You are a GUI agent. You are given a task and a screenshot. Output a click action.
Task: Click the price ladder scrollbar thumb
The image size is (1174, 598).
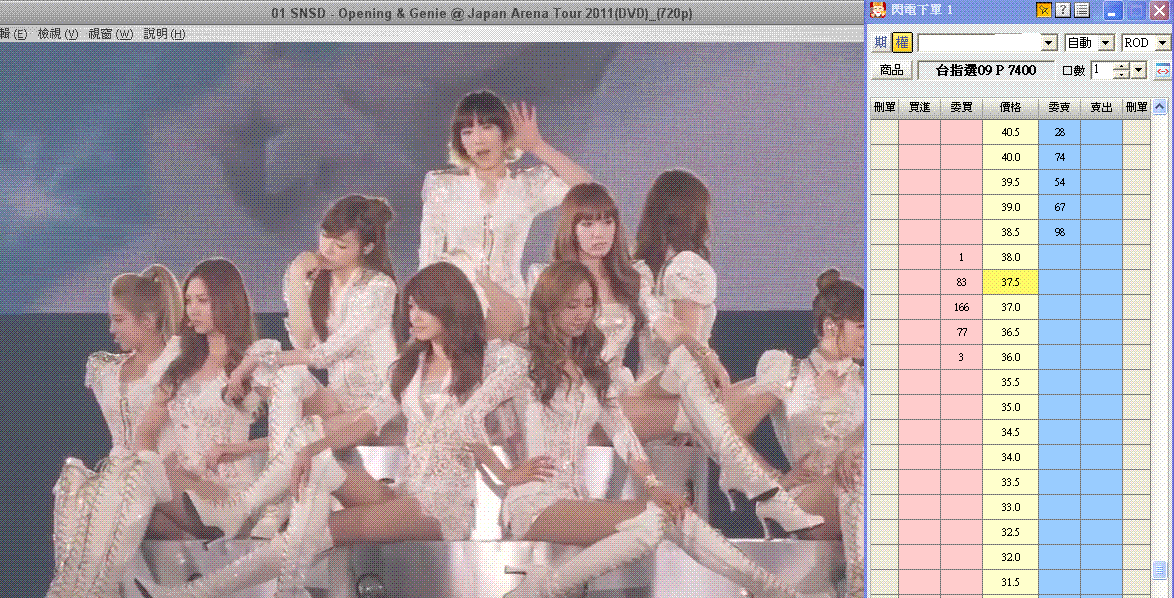coord(1160,570)
